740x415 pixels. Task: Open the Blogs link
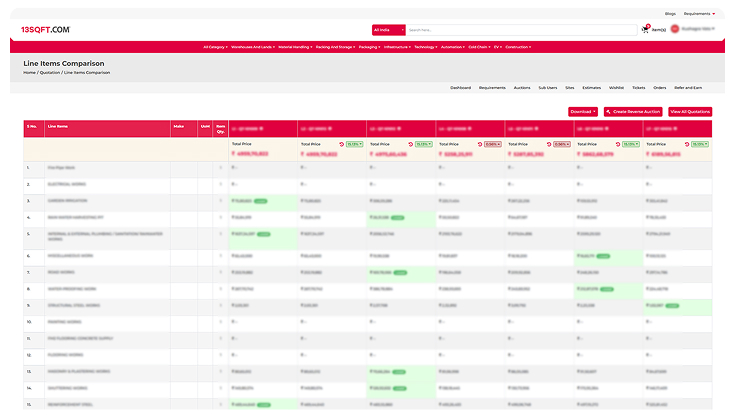click(x=670, y=14)
